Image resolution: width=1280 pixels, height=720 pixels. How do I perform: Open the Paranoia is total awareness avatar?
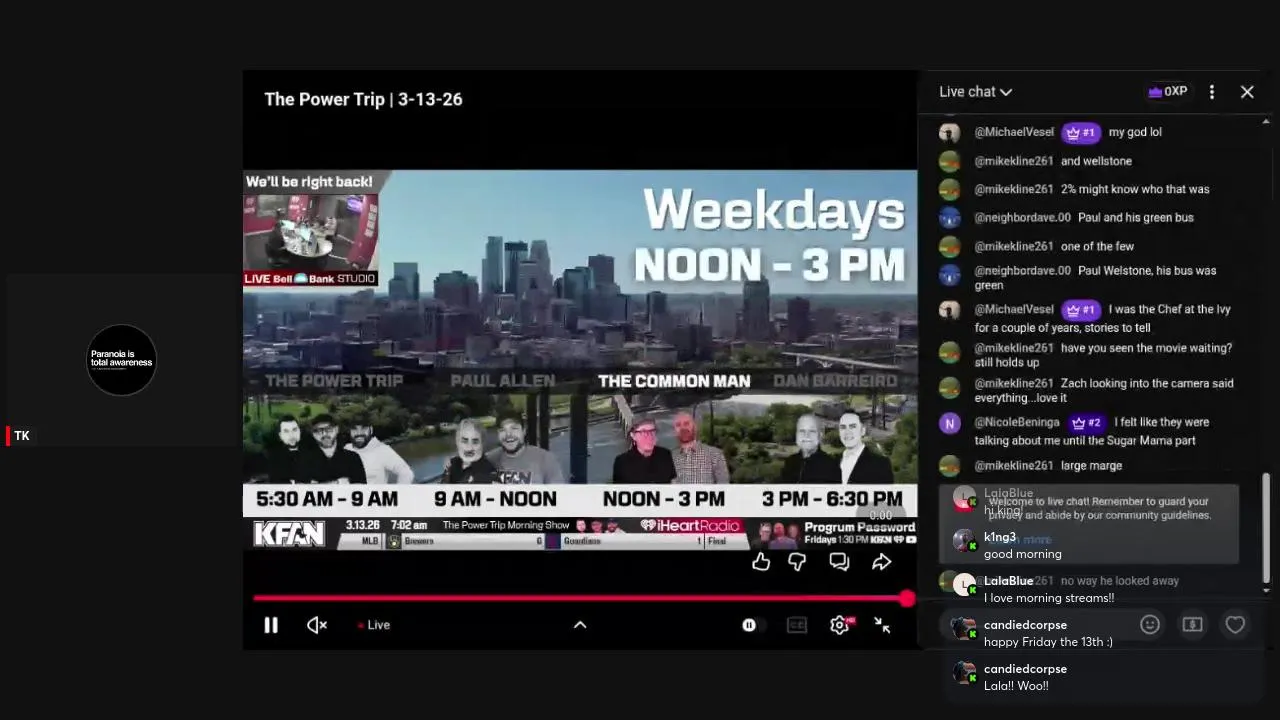click(x=122, y=360)
